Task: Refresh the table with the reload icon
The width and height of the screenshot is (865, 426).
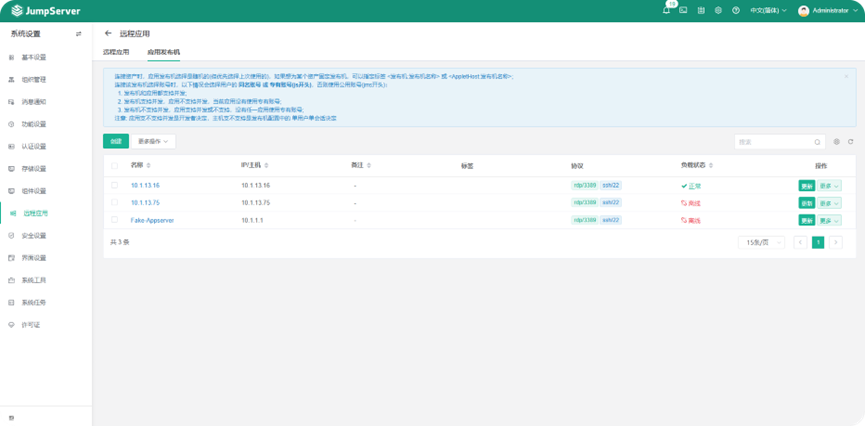Action: pyautogui.click(x=850, y=142)
